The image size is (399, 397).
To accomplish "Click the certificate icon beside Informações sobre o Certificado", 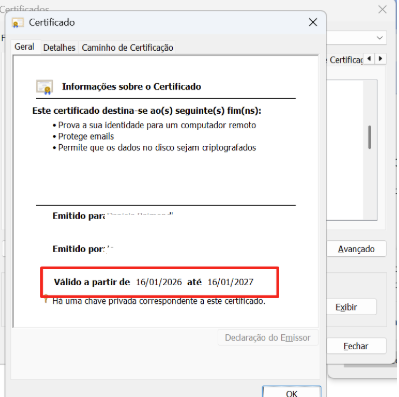I will [x=45, y=87].
